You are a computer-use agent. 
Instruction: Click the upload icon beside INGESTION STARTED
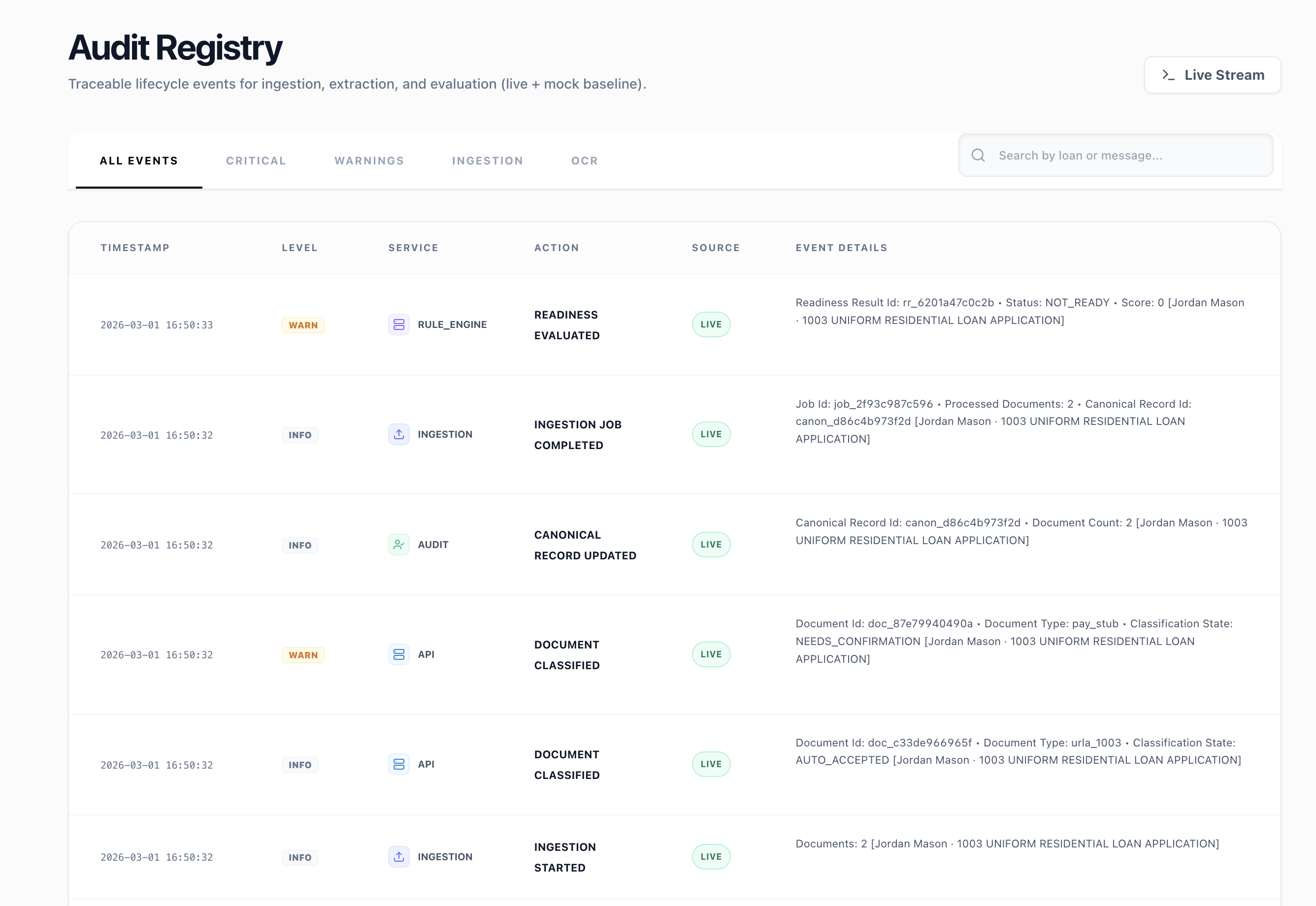[398, 857]
